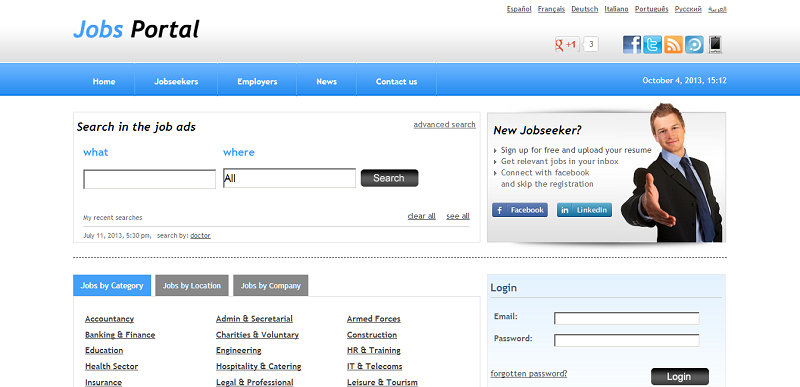Click the +1 count bubble showing 3
The height and width of the screenshot is (387, 800).
pyautogui.click(x=591, y=45)
